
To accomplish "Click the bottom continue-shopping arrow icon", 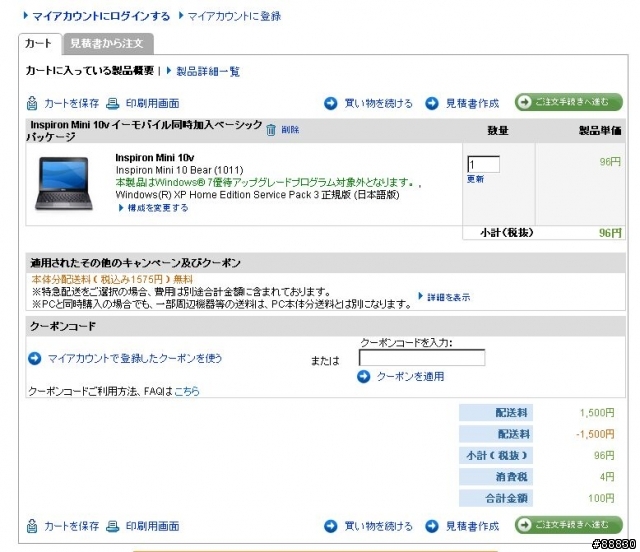I will [331, 526].
